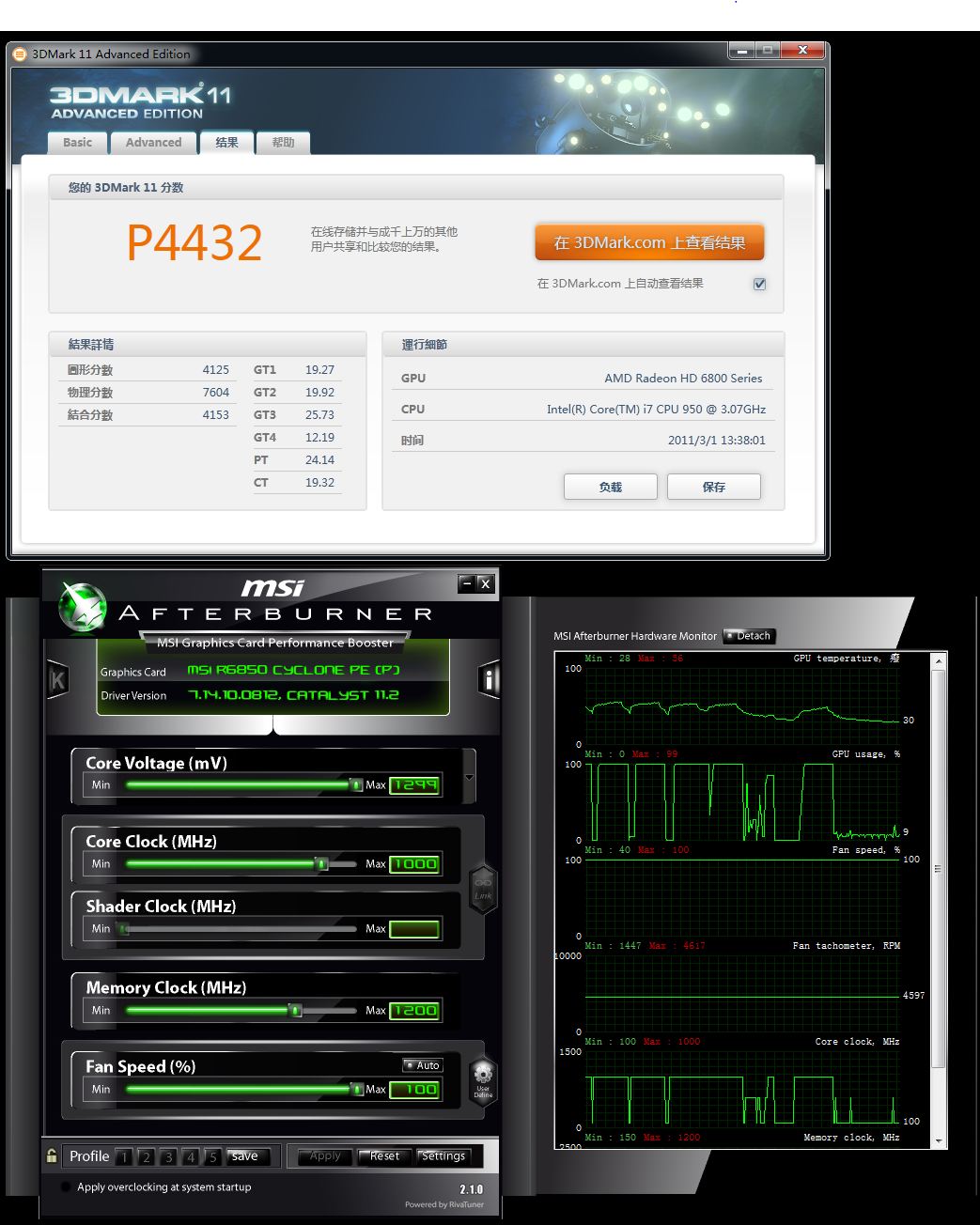980x1225 pixels.
Task: Open the 结果 tab in 3DMark
Action: 226,142
